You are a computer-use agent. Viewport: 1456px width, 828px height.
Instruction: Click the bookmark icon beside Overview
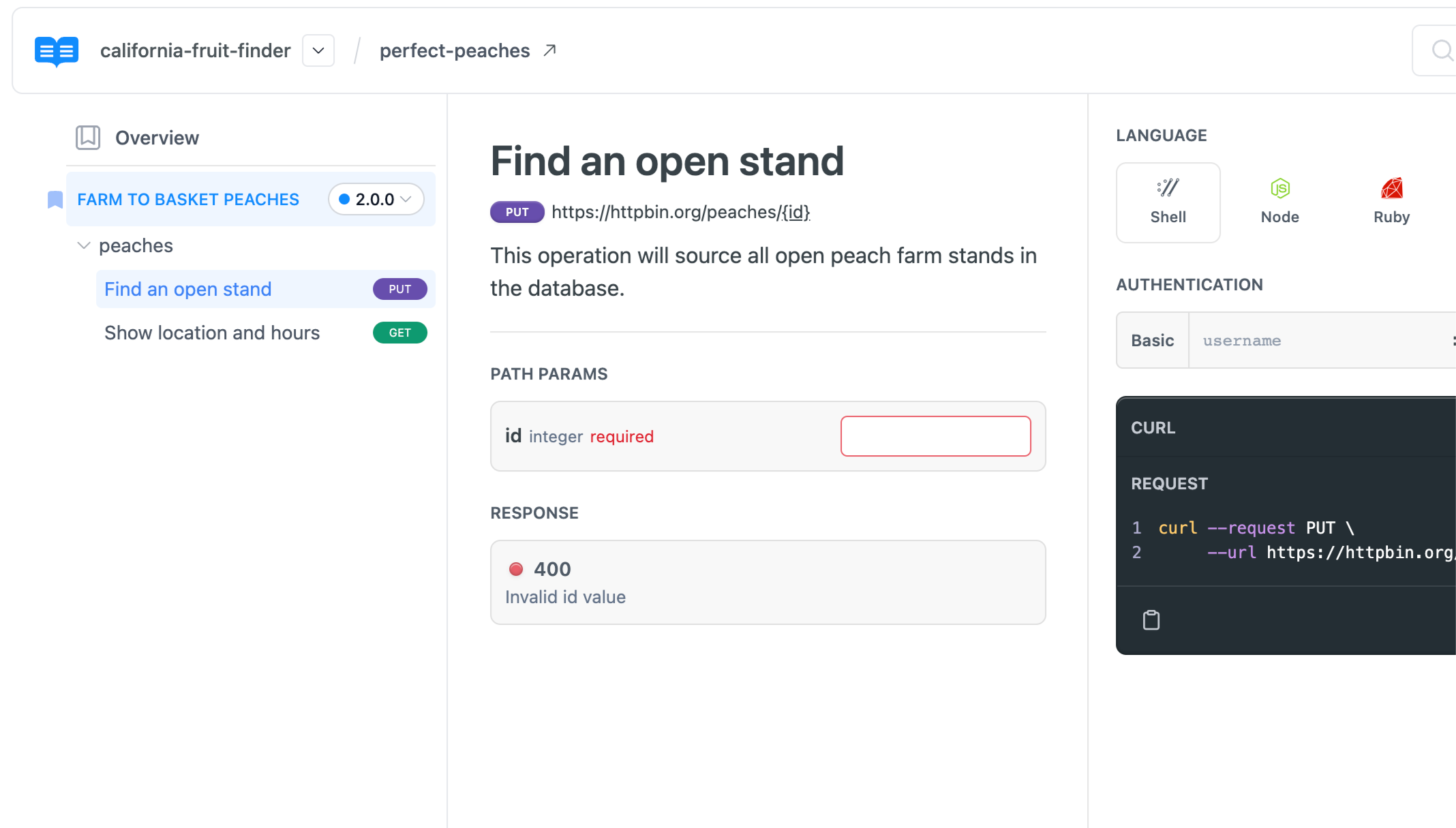(x=87, y=137)
